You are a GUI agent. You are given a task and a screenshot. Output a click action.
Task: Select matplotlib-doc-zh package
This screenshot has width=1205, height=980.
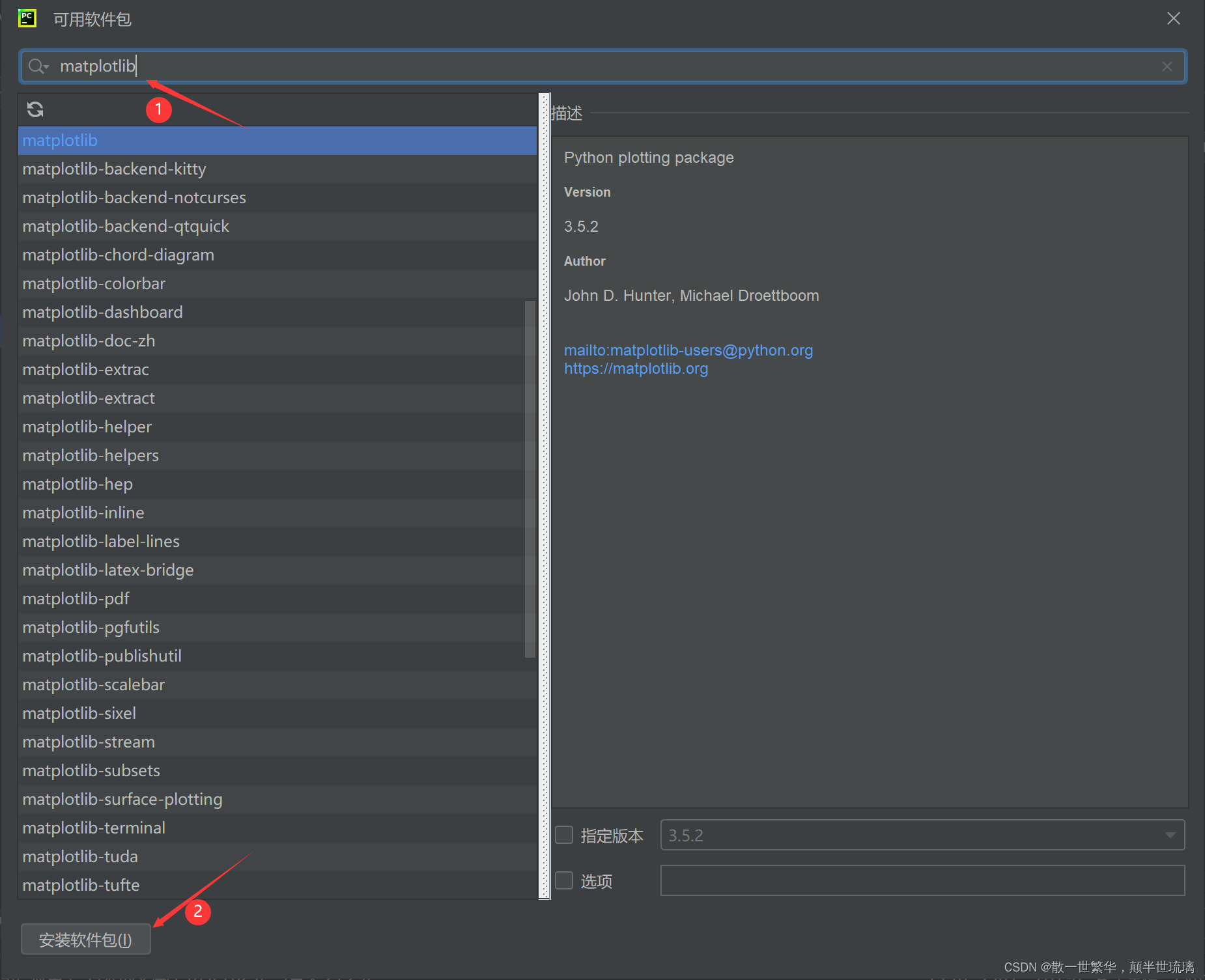click(277, 341)
